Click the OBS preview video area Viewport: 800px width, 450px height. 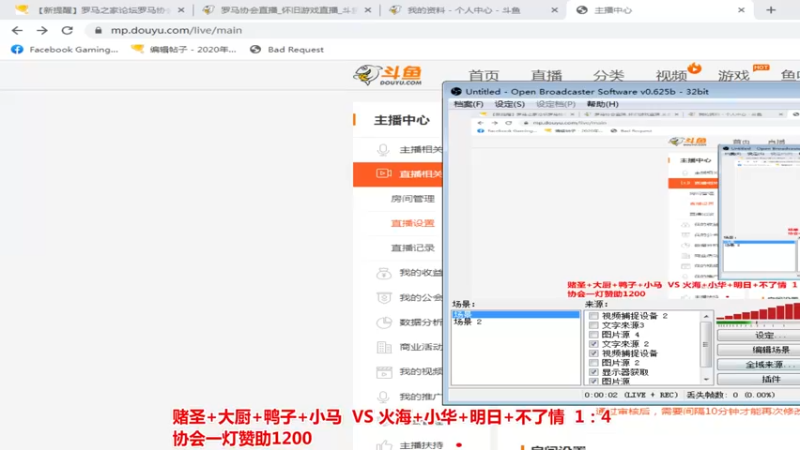click(x=625, y=204)
